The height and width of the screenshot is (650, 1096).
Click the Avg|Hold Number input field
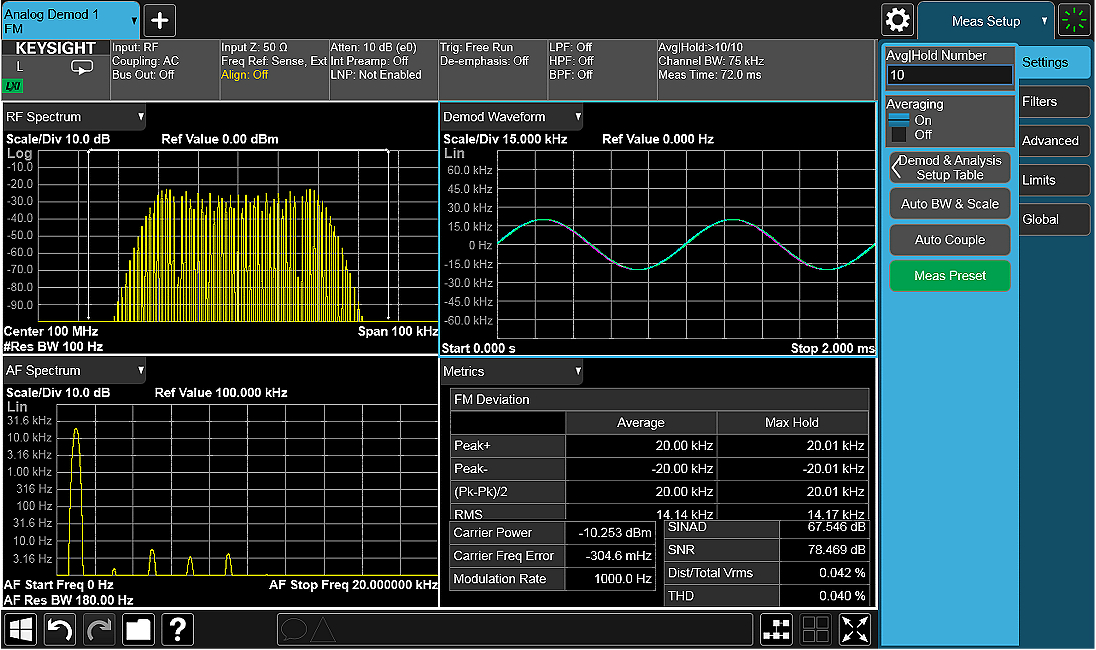coord(949,75)
